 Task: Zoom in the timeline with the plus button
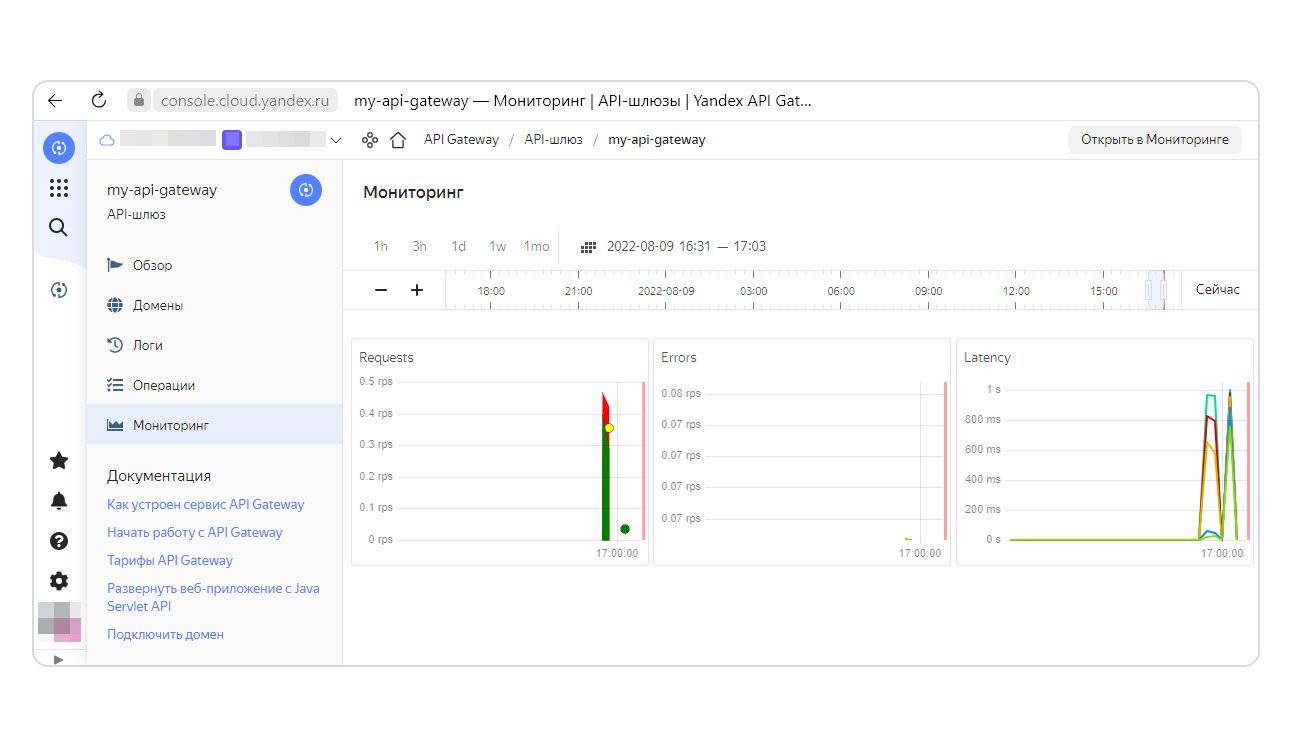pos(417,290)
